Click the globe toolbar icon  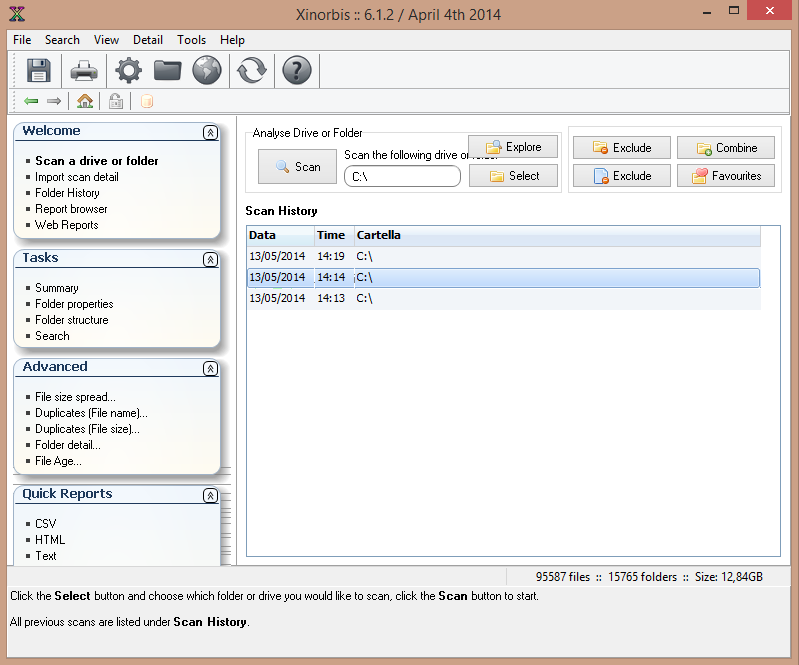coord(207,70)
